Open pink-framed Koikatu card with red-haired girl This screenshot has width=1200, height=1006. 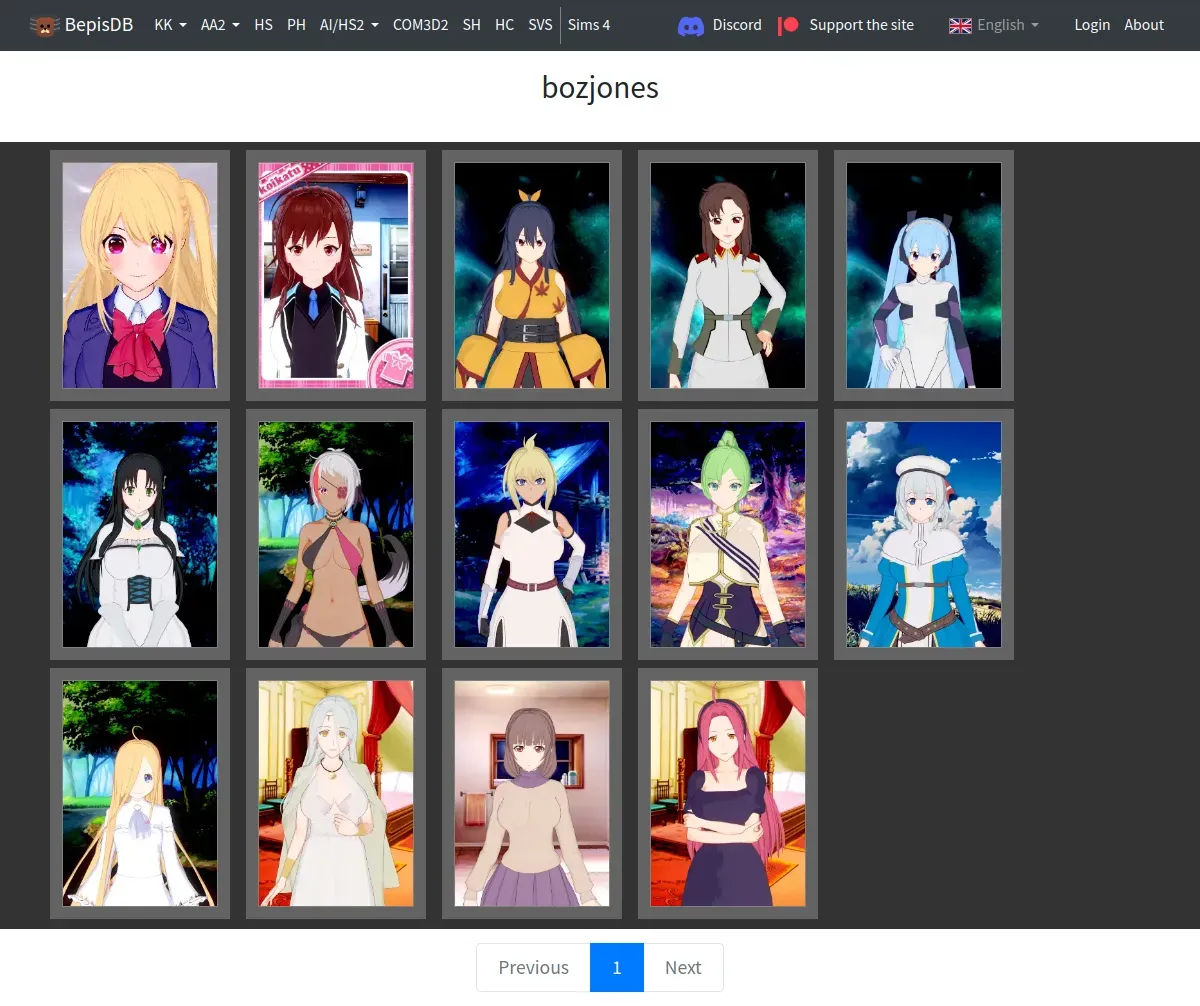(x=336, y=275)
